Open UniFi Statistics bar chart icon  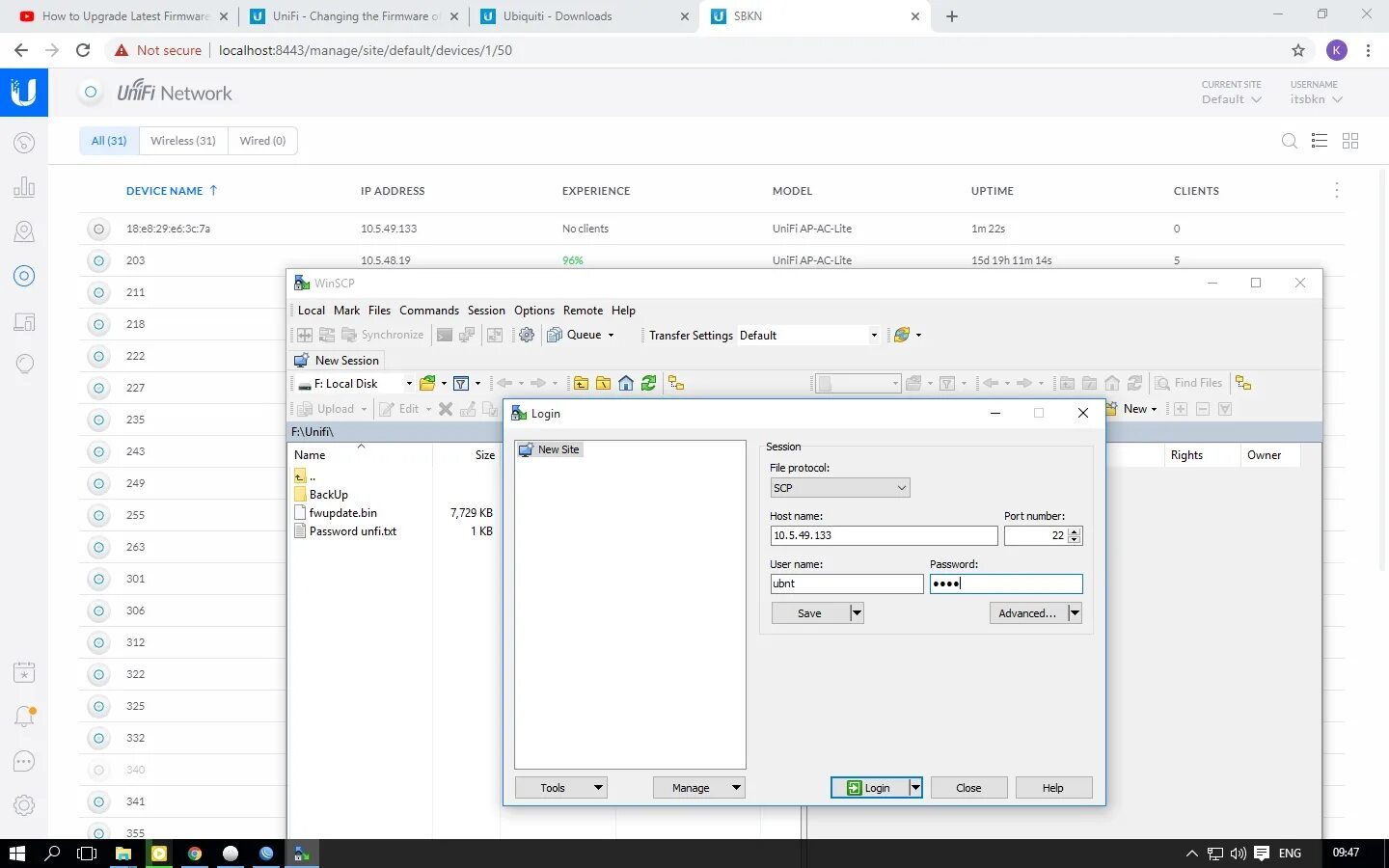pyautogui.click(x=24, y=187)
